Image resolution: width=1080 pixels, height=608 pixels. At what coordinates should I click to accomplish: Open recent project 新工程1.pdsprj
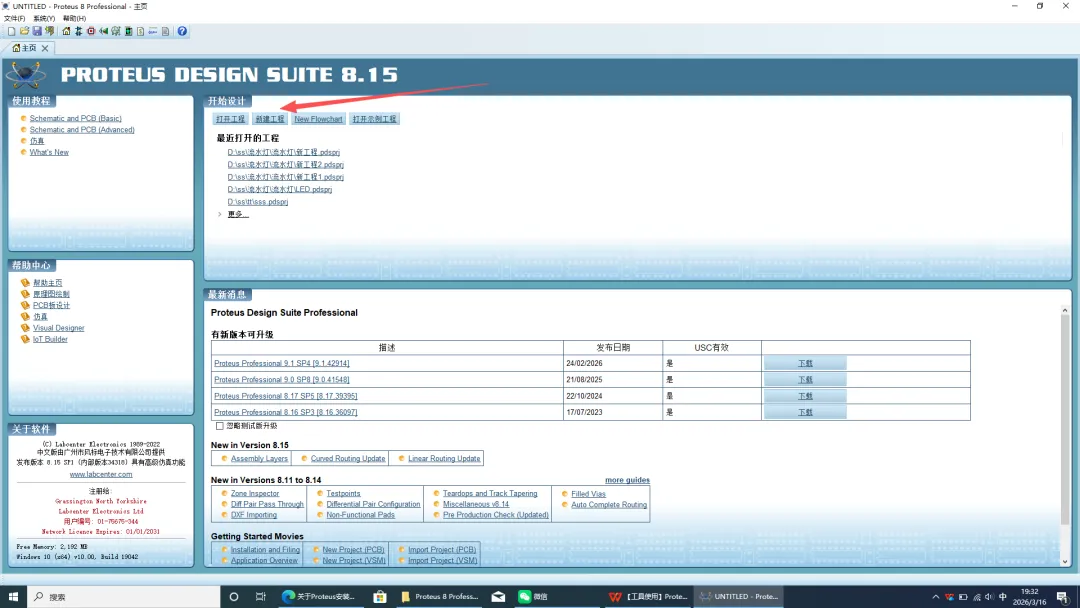[285, 177]
